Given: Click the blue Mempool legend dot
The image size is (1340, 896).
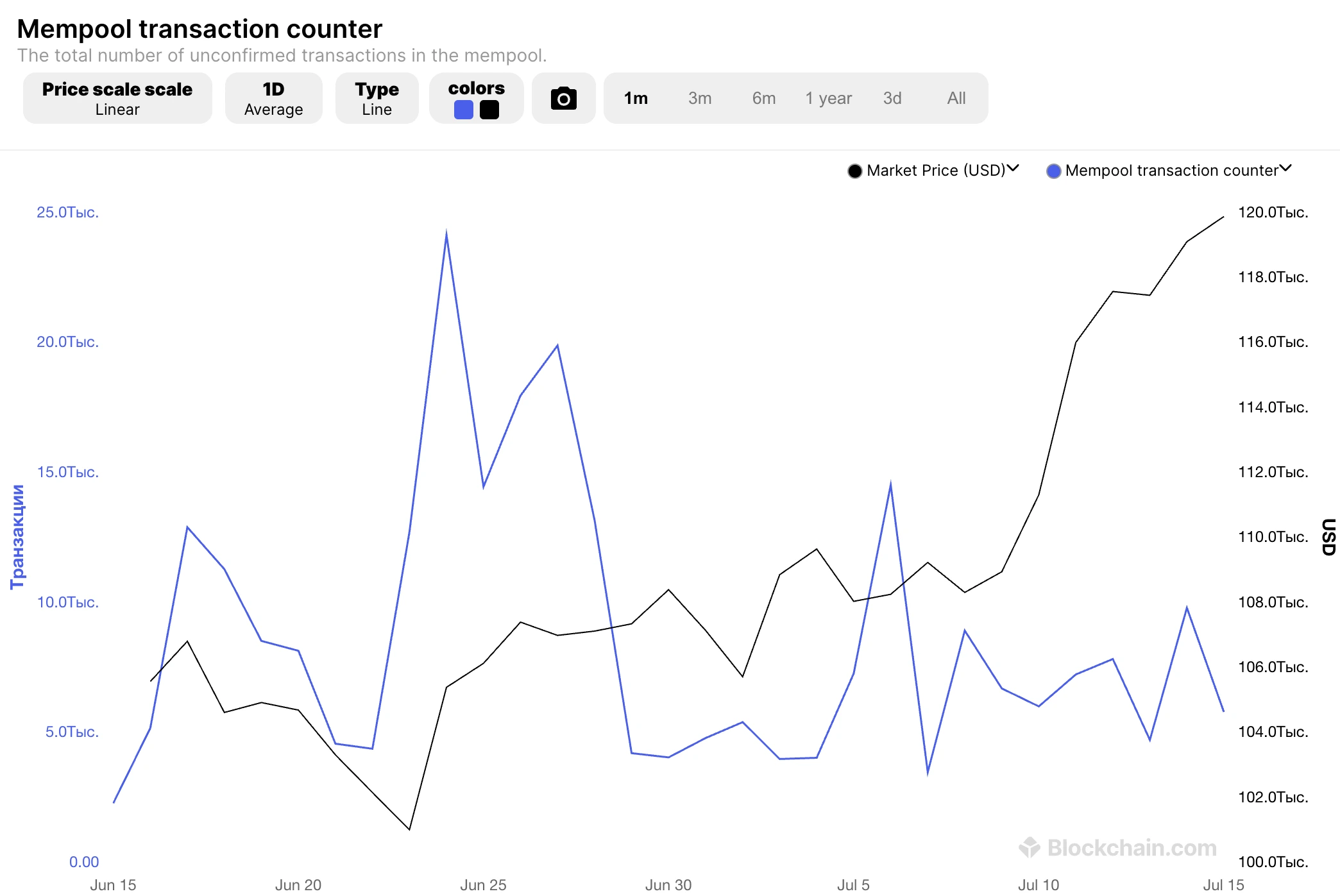Looking at the screenshot, I should coord(1053,171).
